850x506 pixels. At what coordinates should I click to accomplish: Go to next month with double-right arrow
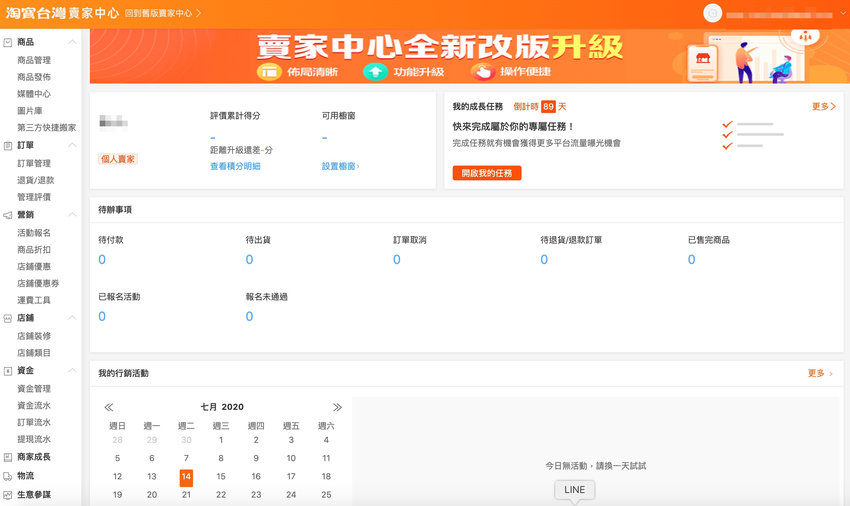pos(337,407)
